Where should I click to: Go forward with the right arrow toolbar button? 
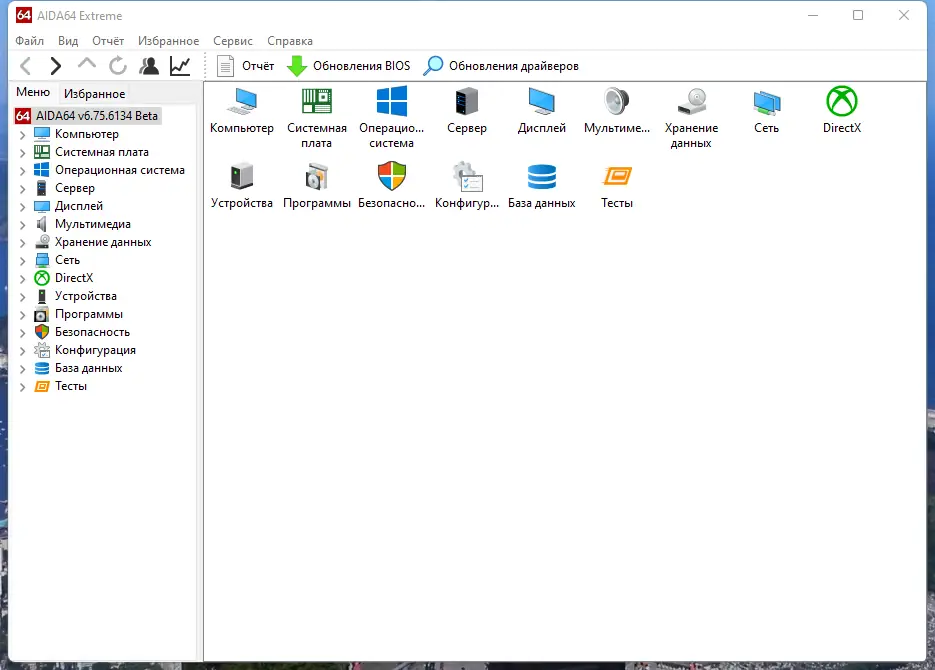coord(55,66)
